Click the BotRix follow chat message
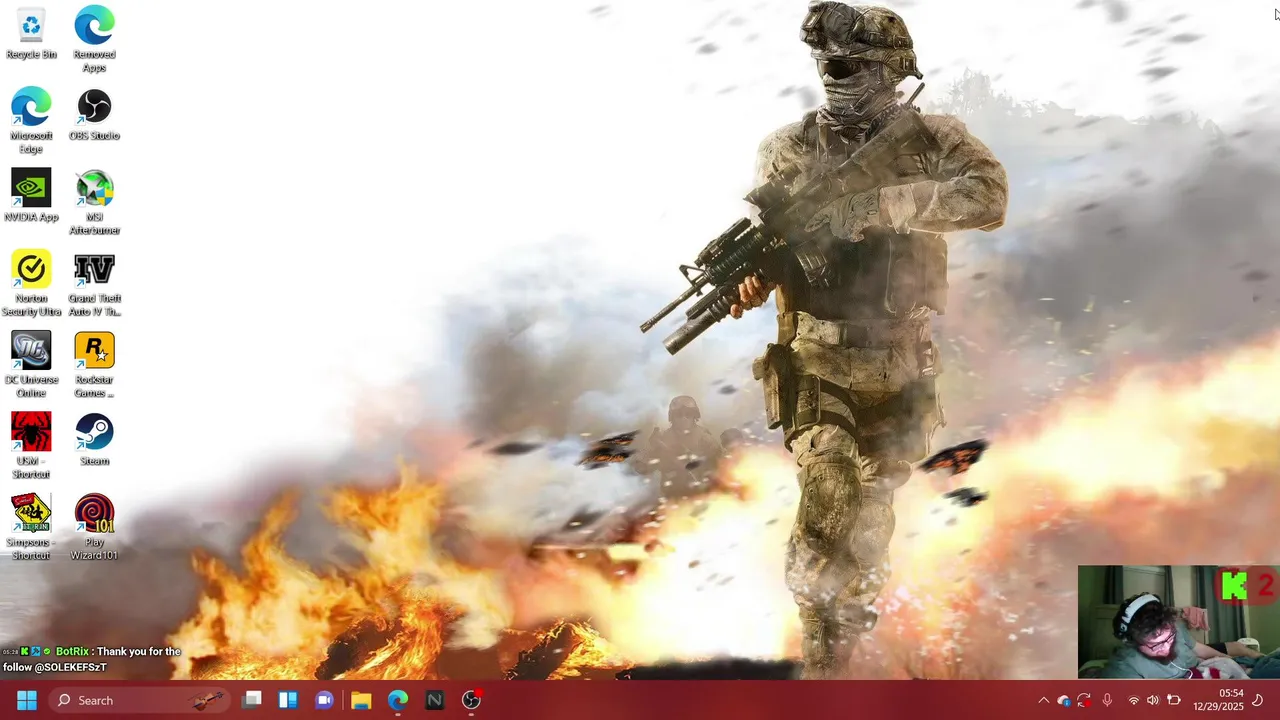The height and width of the screenshot is (720, 1280). tap(91, 659)
